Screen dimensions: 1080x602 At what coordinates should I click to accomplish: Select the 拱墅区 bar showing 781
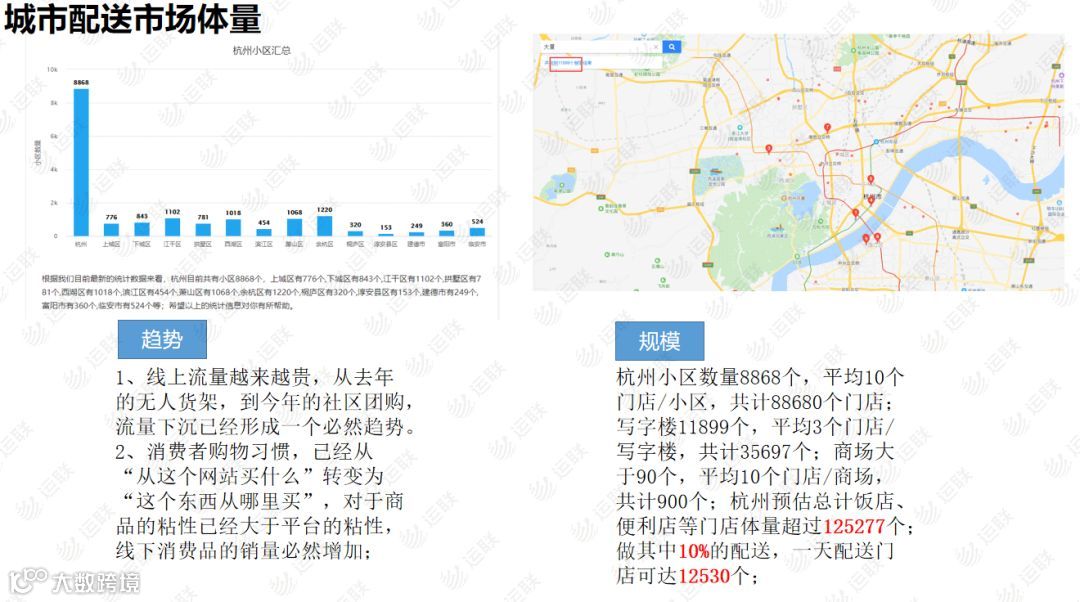click(x=203, y=230)
